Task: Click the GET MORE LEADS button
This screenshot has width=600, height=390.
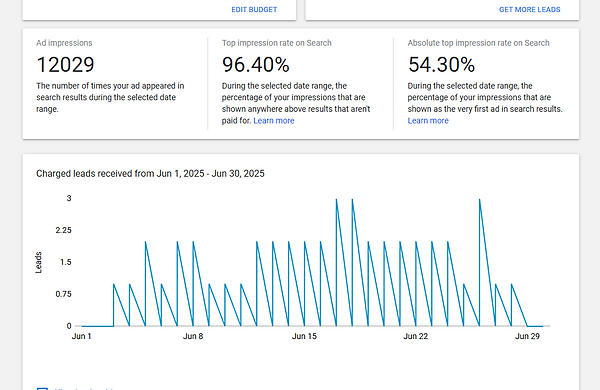Action: point(530,10)
